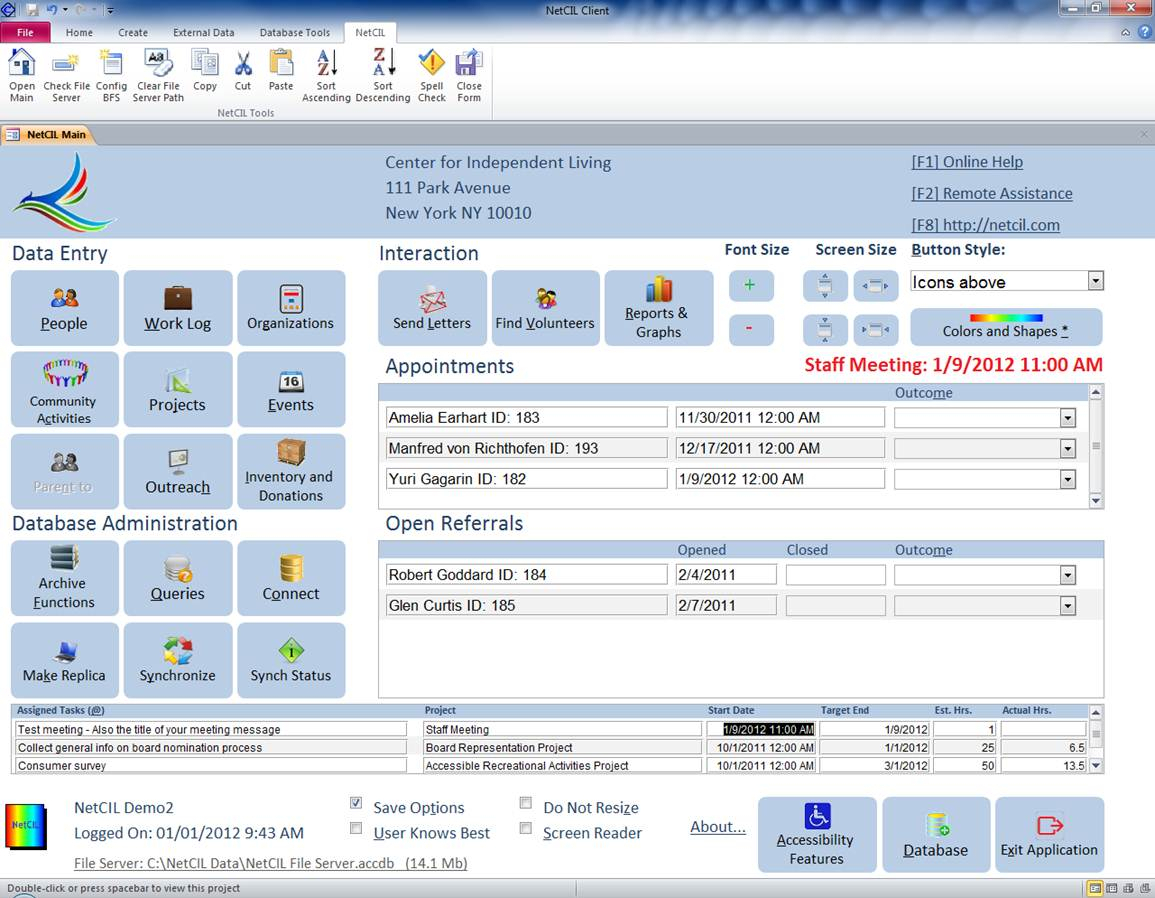Expand Outcome dropdown for Yuri Gagarin
Image resolution: width=1155 pixels, height=898 pixels.
[1068, 478]
